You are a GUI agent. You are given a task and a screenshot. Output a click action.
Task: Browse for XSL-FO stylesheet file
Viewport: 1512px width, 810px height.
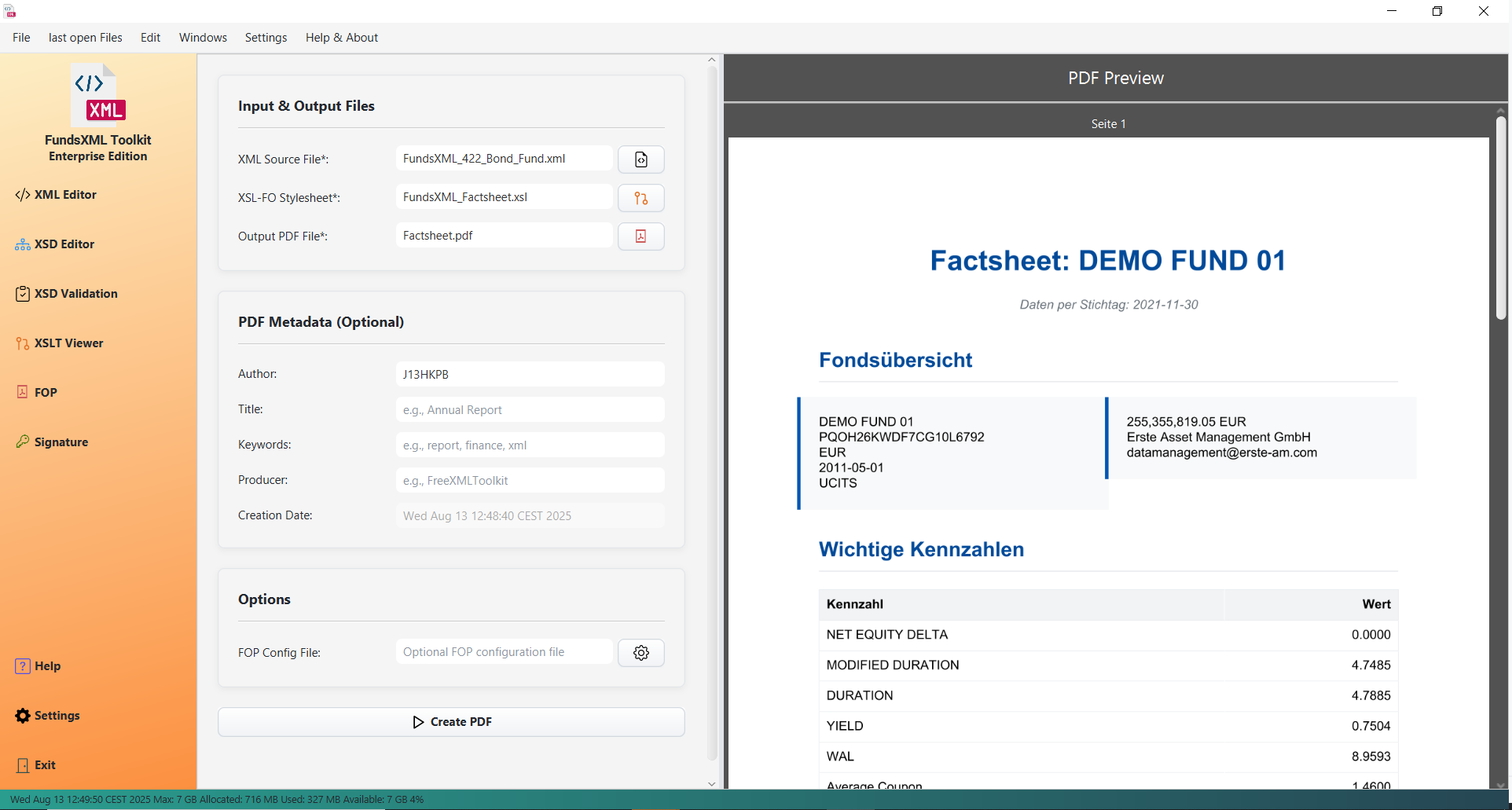tap(641, 198)
